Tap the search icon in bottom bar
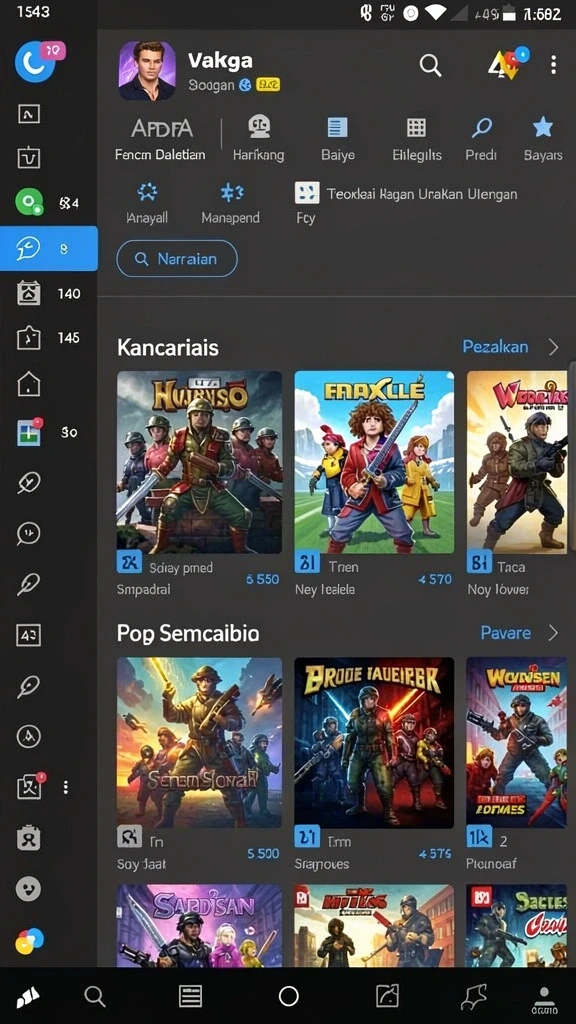Image resolution: width=576 pixels, height=1024 pixels. [95, 996]
